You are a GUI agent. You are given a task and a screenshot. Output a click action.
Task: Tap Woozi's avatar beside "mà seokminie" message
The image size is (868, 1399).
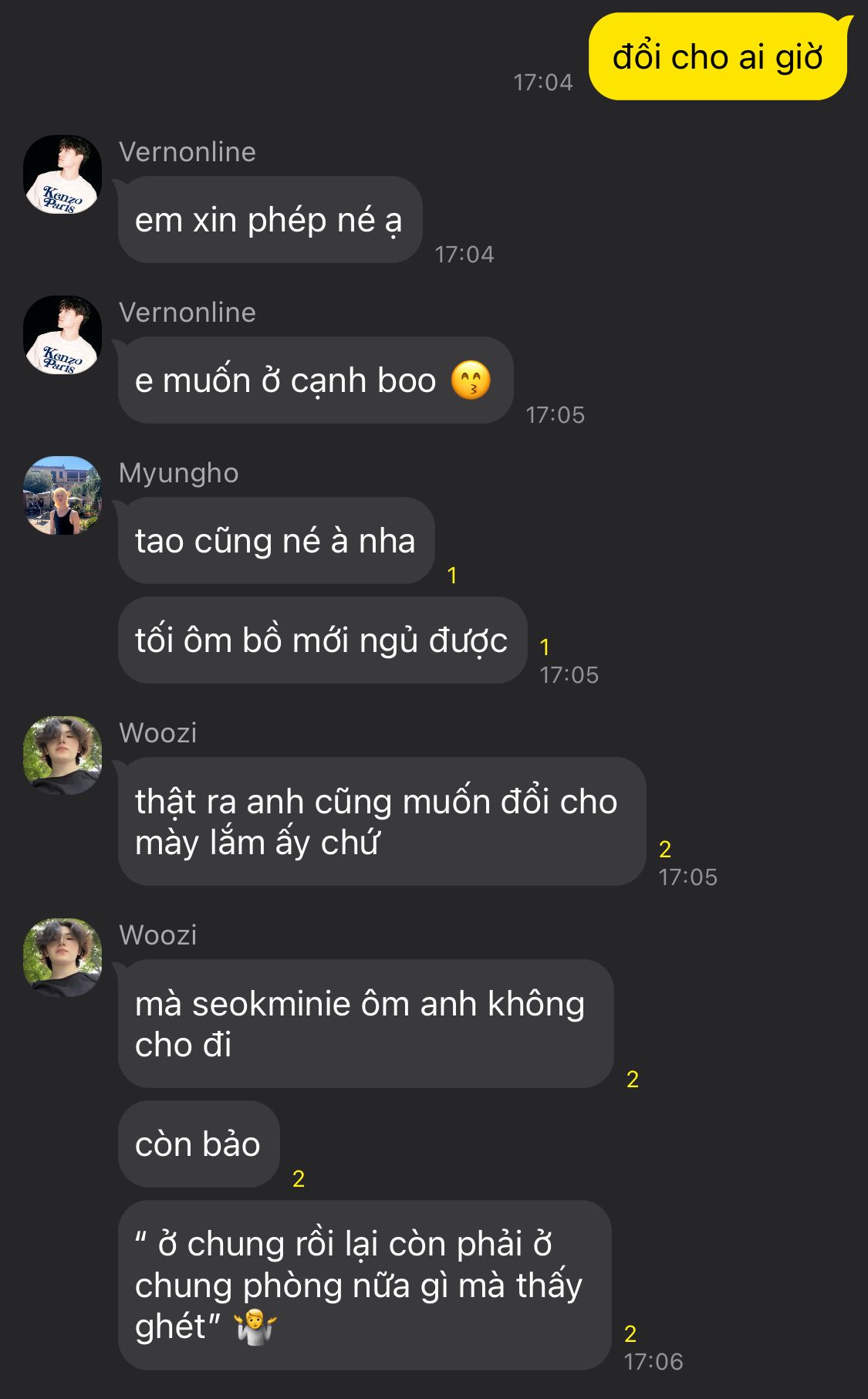[x=62, y=958]
